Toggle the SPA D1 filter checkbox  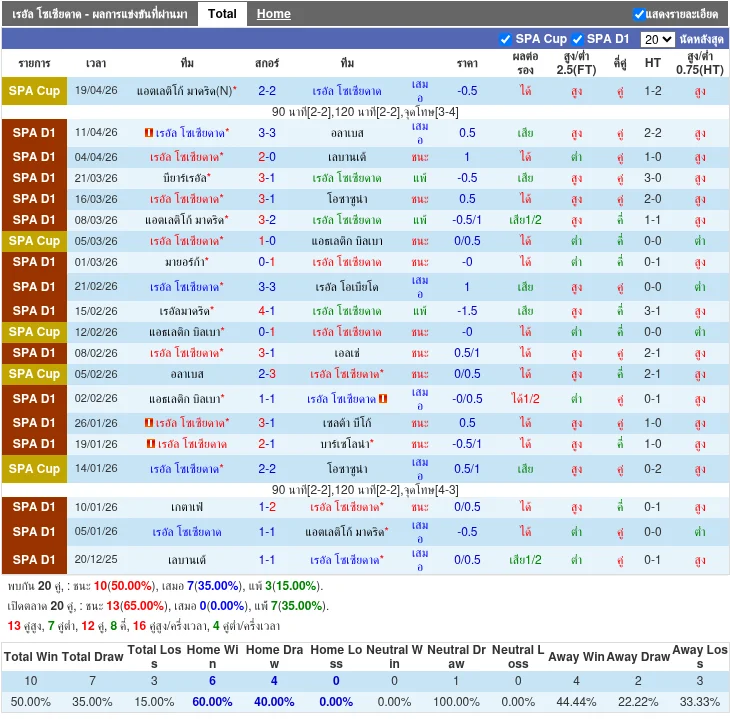click(577, 39)
